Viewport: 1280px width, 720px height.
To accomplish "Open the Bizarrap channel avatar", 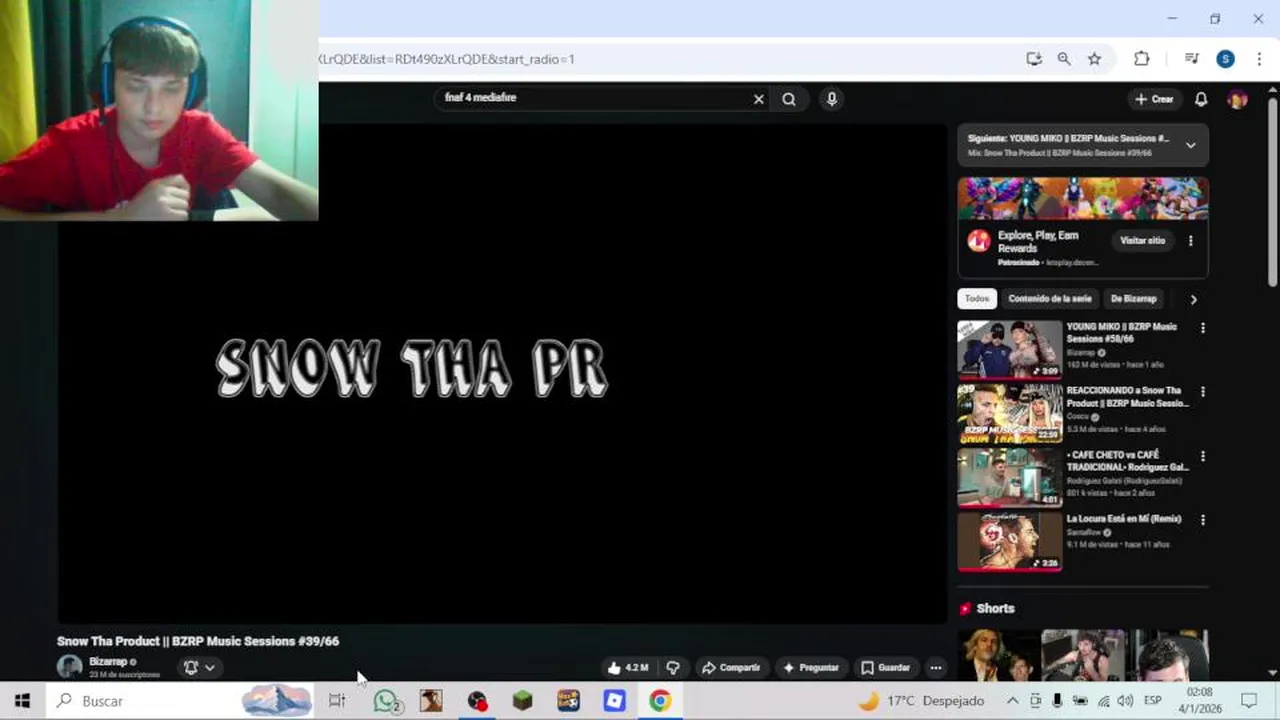I will pyautogui.click(x=69, y=667).
